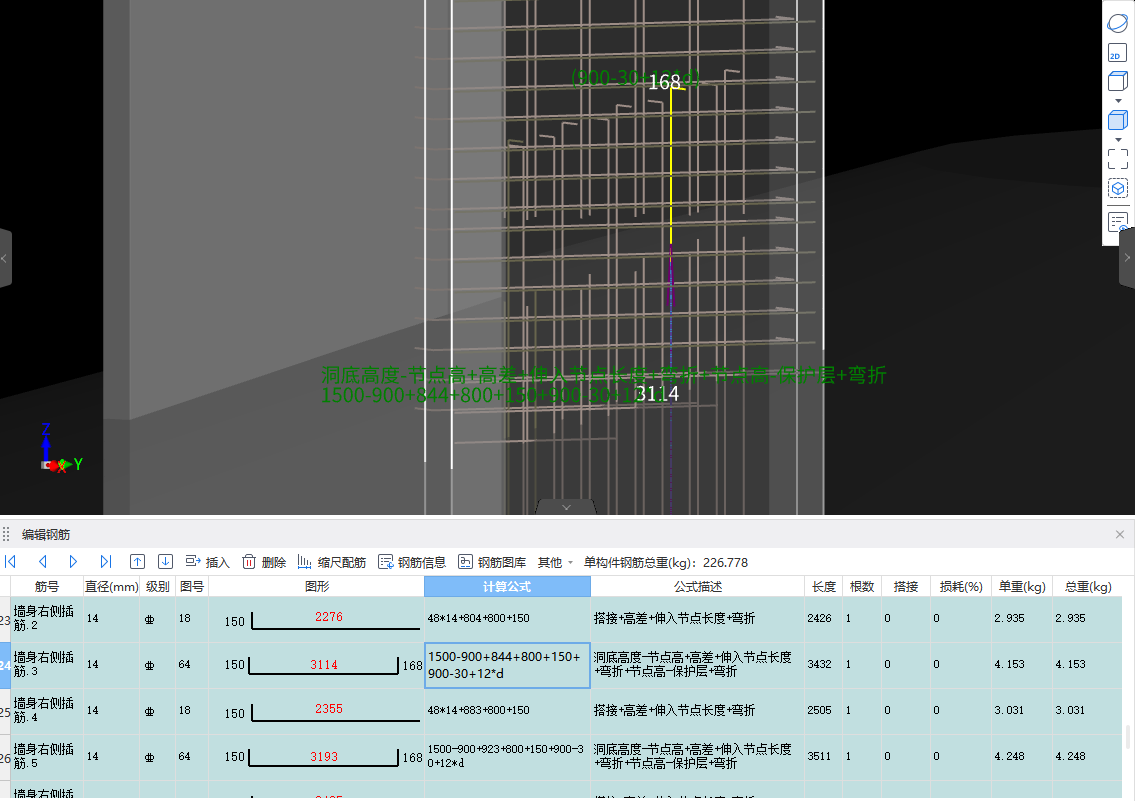Click the zoom extents frame icon

(1118, 159)
